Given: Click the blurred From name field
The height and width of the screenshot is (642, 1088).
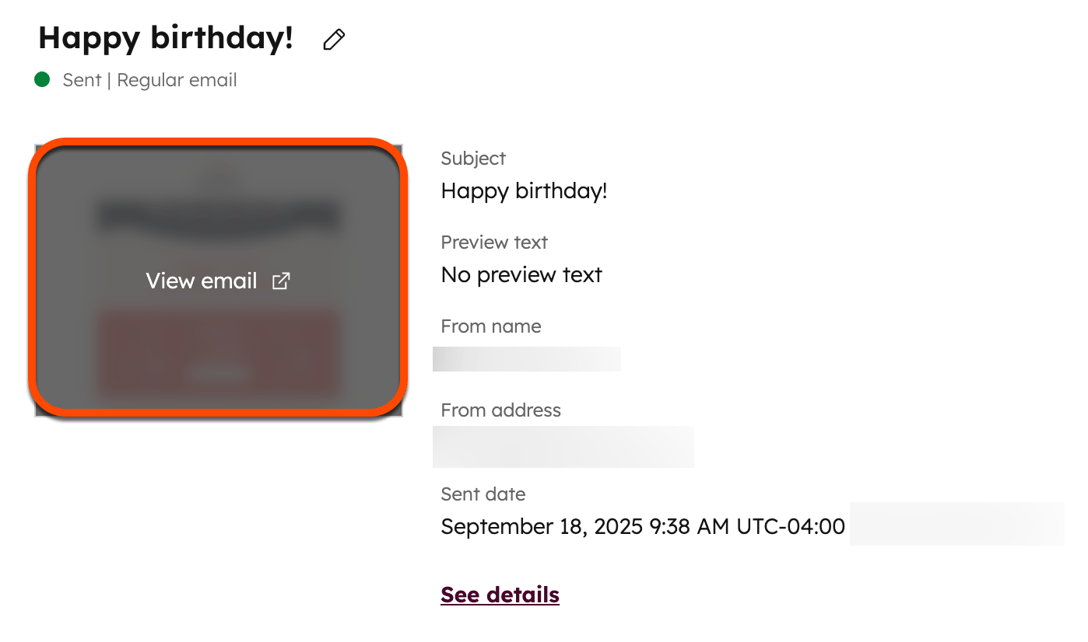Looking at the screenshot, I should click(526, 359).
